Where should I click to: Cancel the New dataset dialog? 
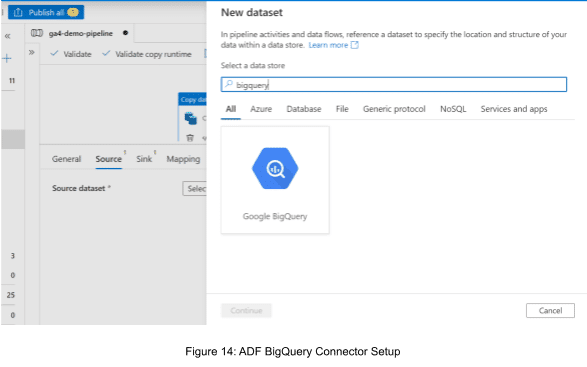tap(550, 310)
